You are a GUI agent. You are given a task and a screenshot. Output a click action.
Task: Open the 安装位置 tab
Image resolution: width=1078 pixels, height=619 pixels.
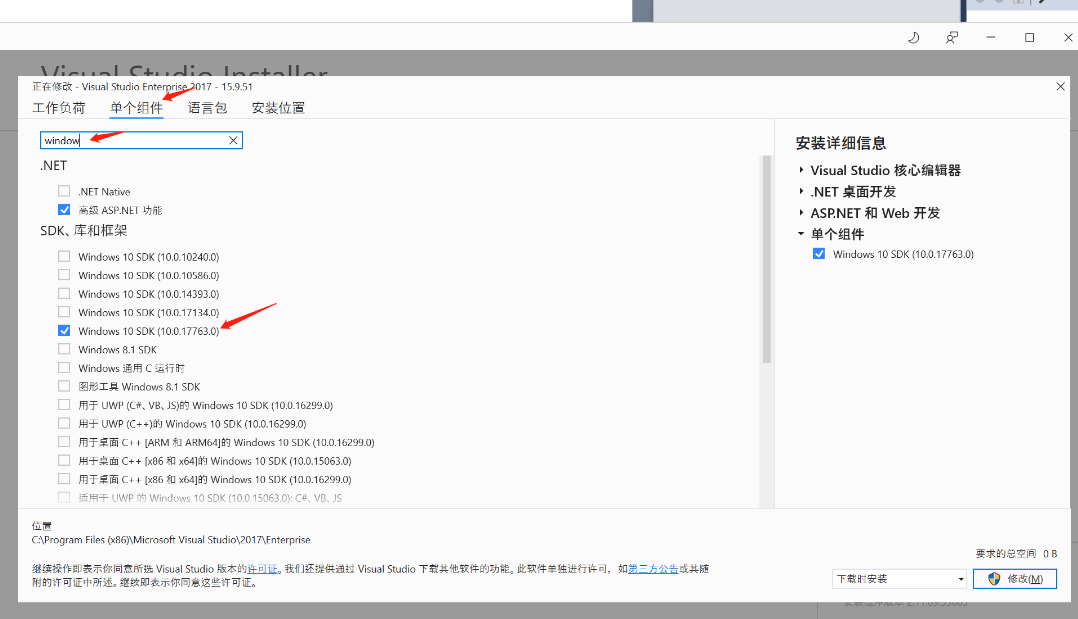click(x=278, y=108)
